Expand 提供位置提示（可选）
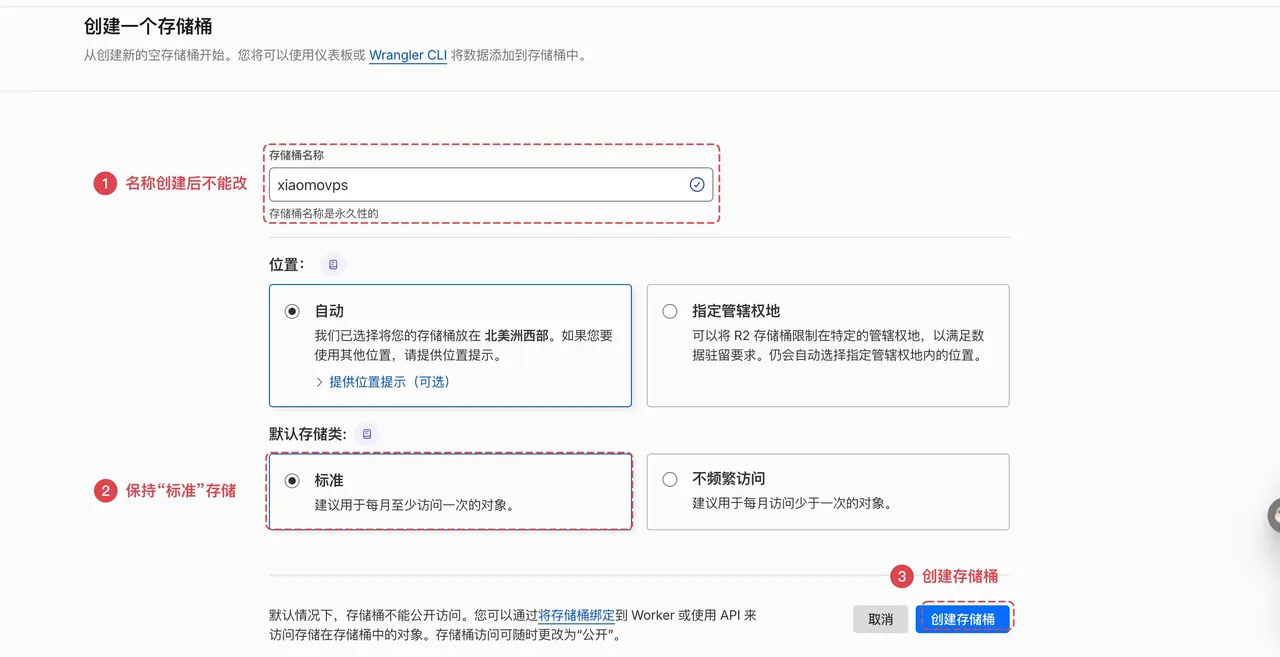This screenshot has height=657, width=1280. pyautogui.click(x=383, y=382)
